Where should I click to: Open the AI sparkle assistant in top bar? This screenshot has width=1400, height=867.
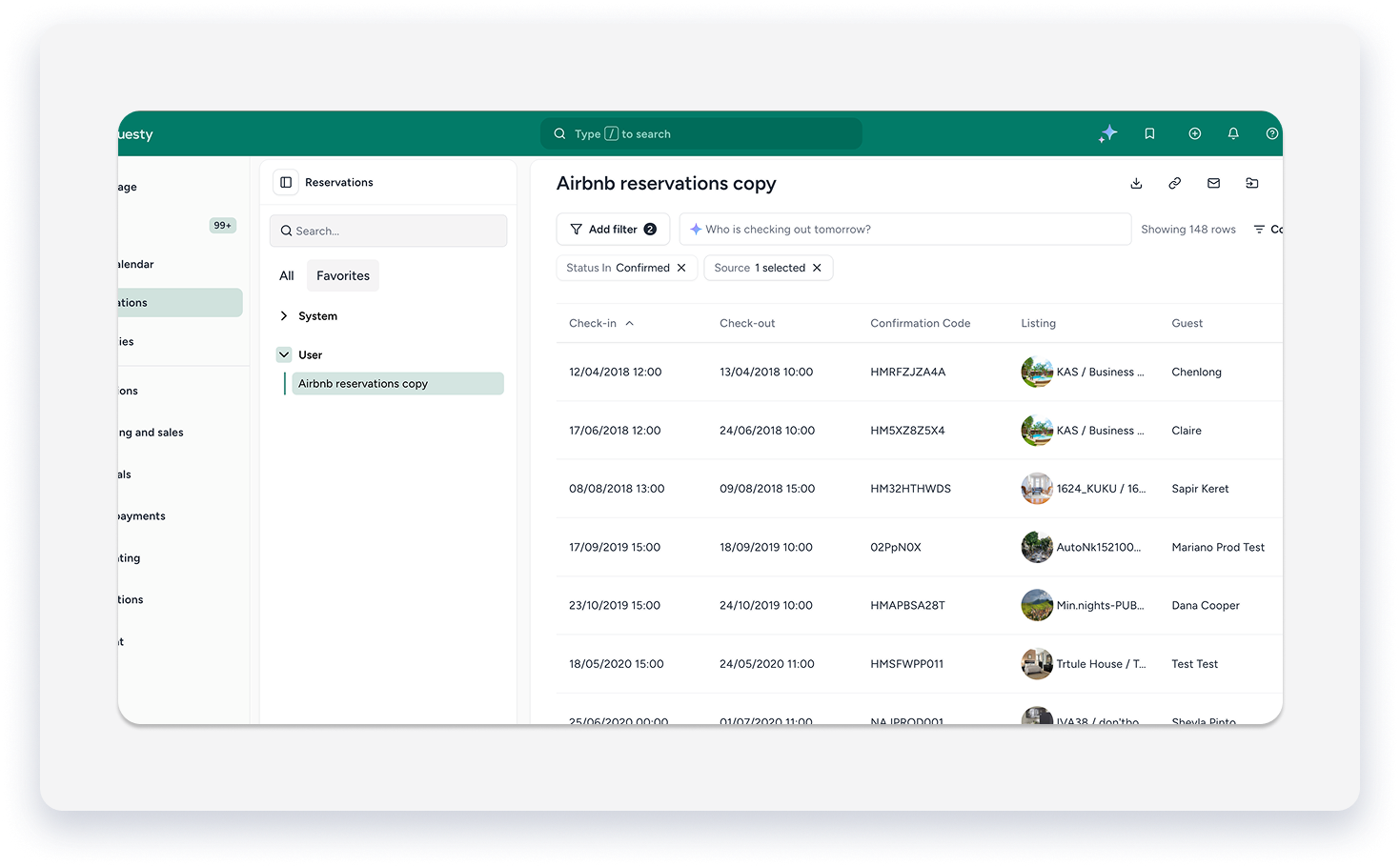pos(1107,134)
